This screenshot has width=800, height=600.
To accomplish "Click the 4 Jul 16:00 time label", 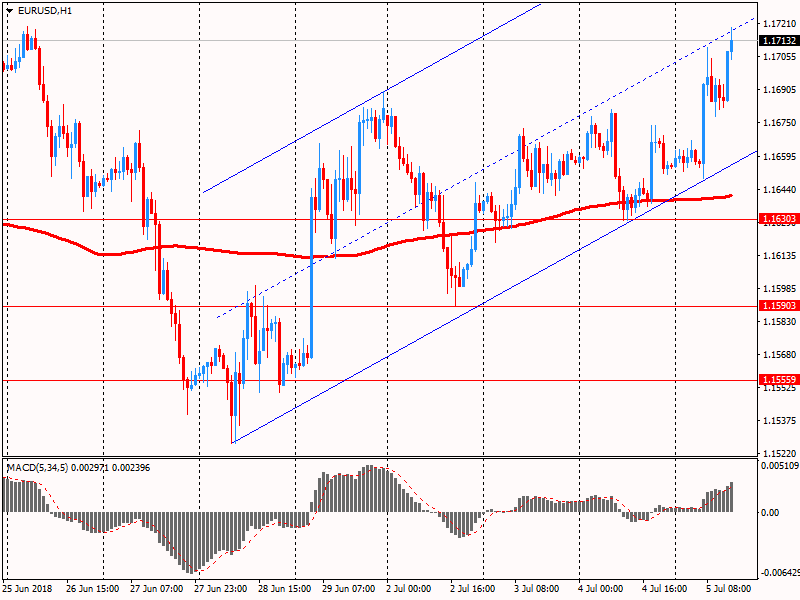I will (x=665, y=589).
